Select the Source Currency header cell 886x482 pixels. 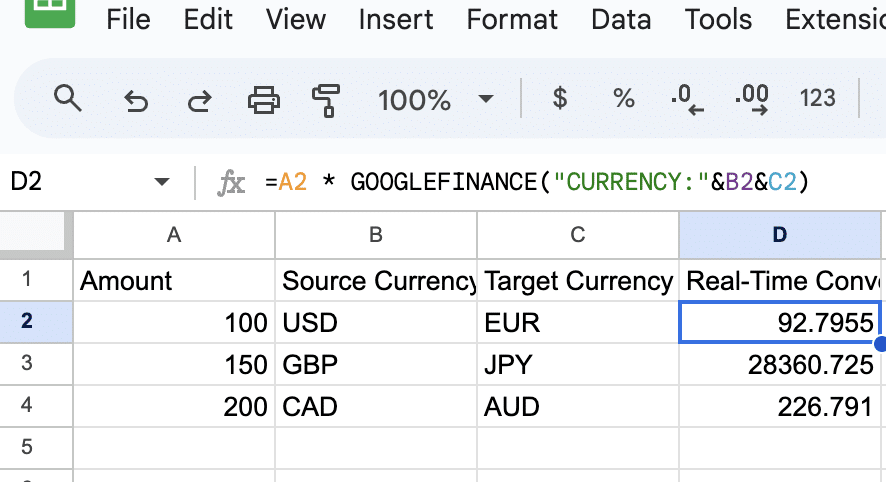[376, 280]
